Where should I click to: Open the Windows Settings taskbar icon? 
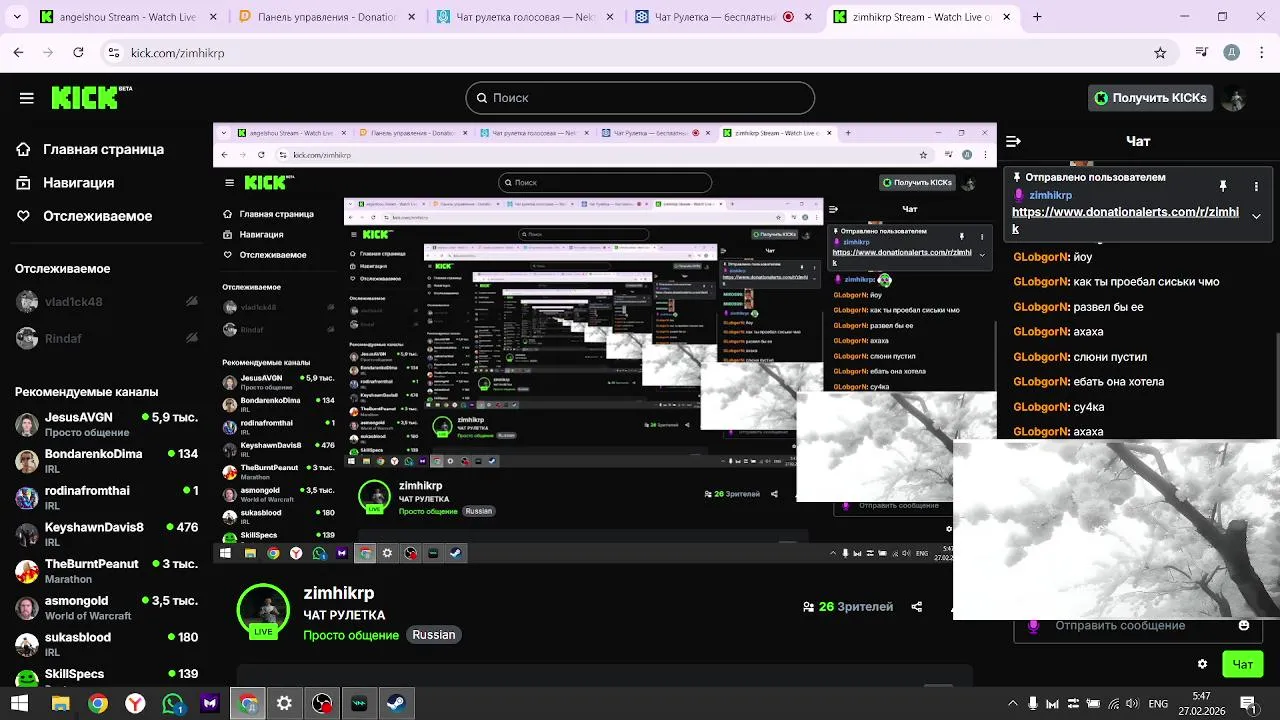[284, 704]
